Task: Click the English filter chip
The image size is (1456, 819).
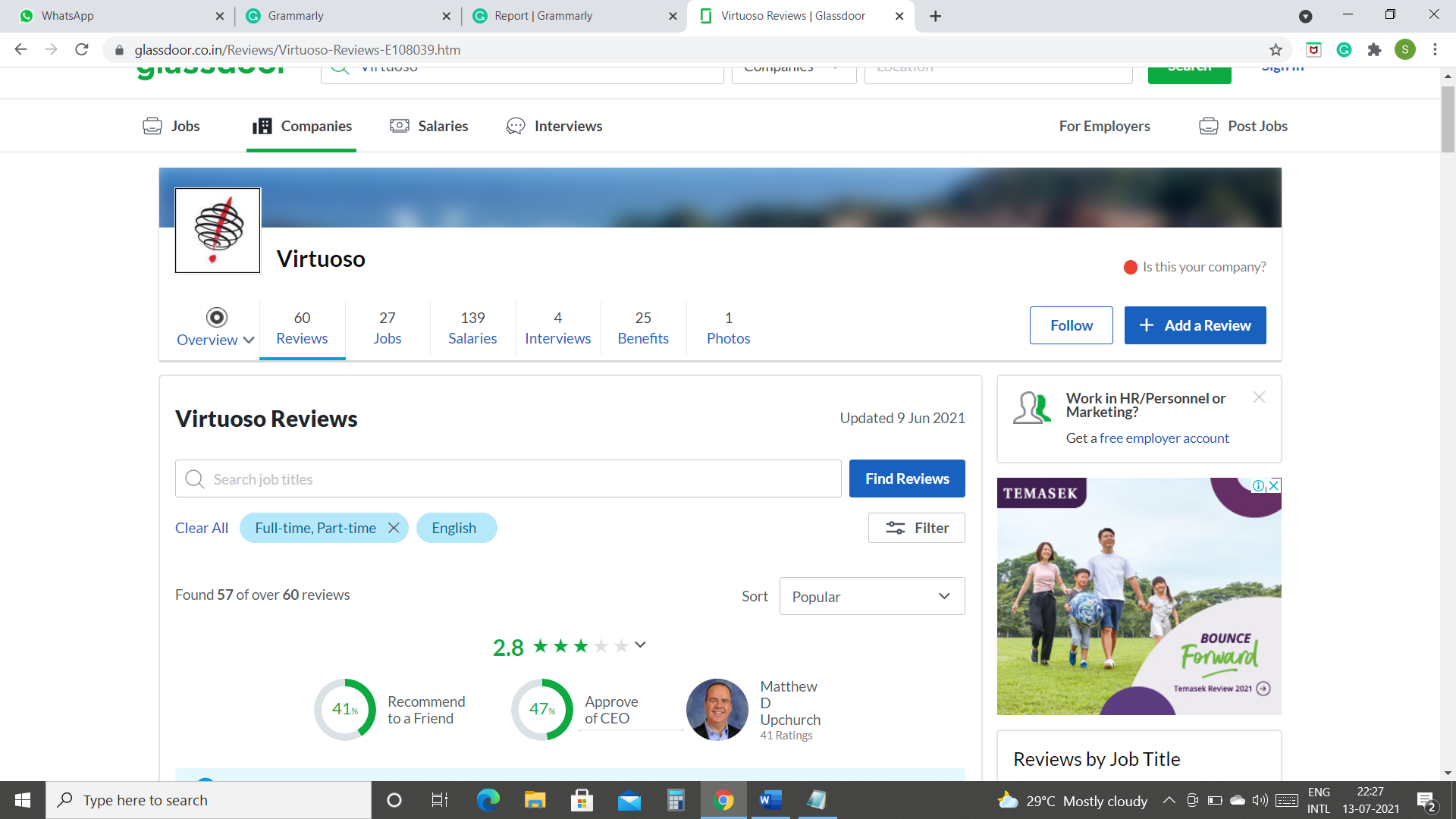Action: [x=457, y=528]
